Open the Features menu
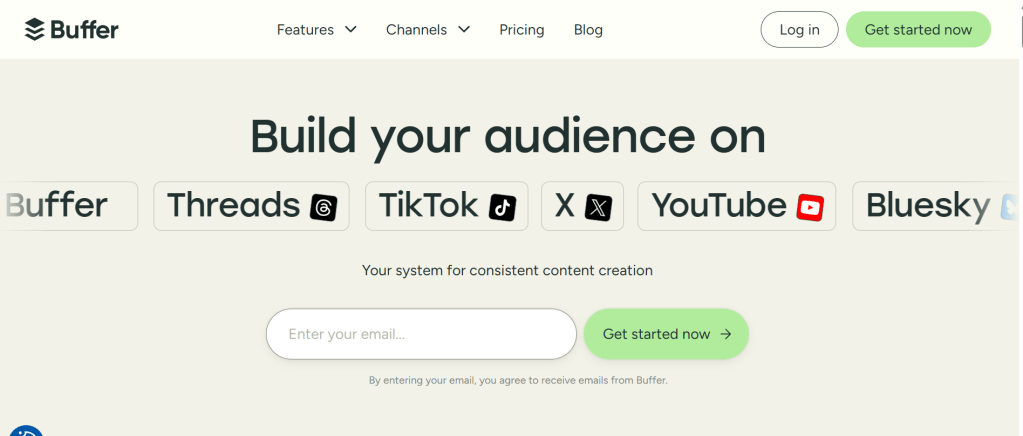Screen dimensions: 1023x436 coord(306,30)
